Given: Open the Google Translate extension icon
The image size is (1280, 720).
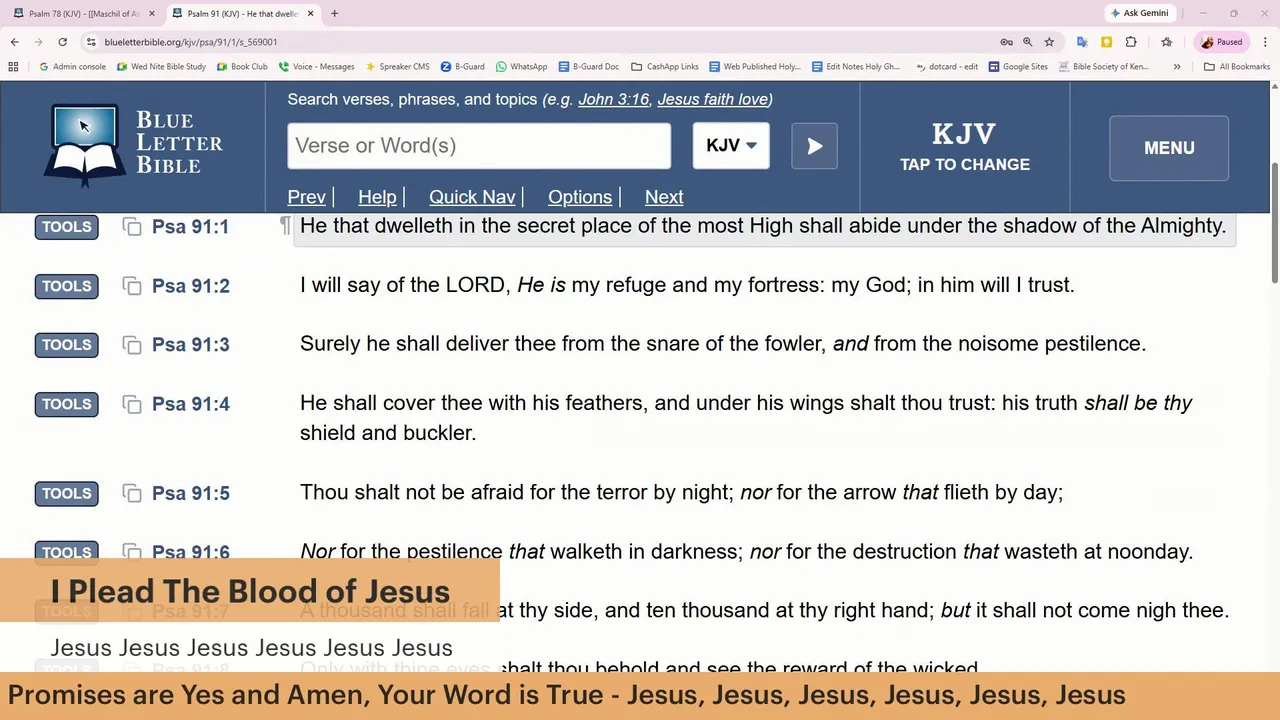Looking at the screenshot, I should pos(1082,42).
